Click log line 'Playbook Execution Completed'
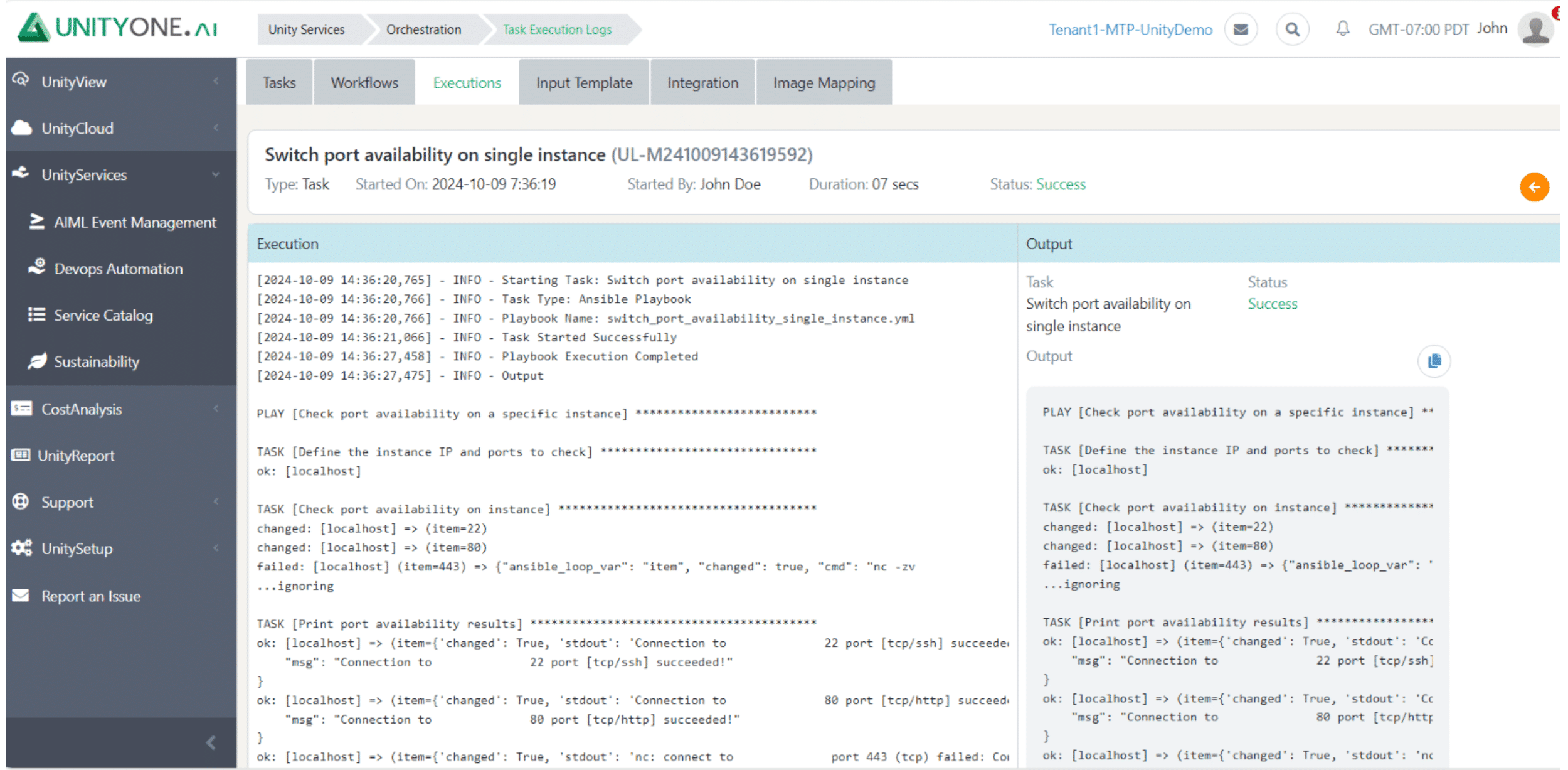Viewport: 1568px width, 770px height. (477, 356)
